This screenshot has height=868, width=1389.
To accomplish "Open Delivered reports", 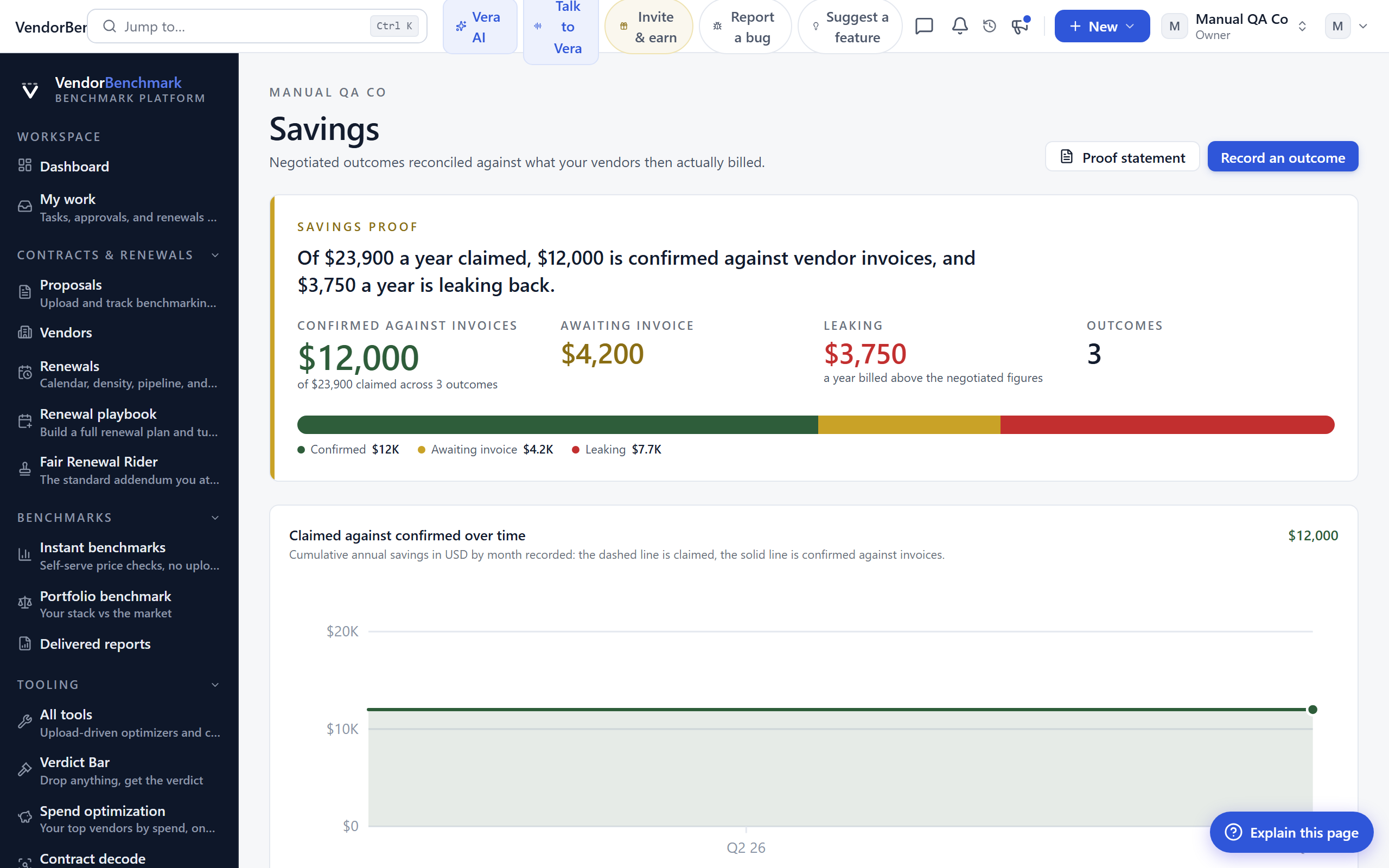I will [x=119, y=644].
